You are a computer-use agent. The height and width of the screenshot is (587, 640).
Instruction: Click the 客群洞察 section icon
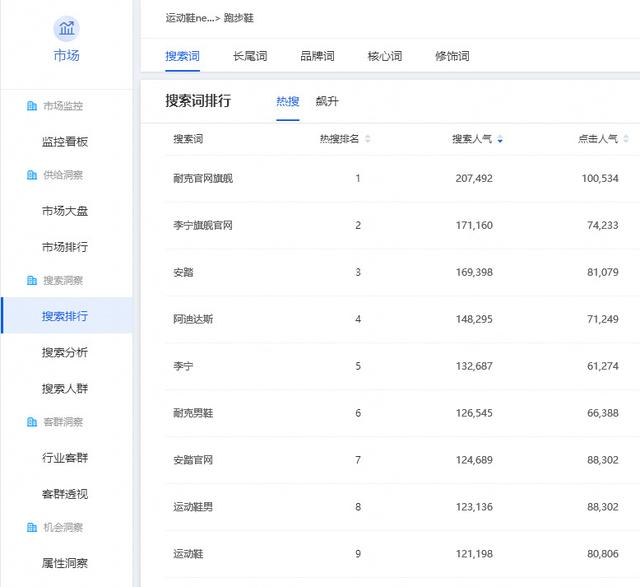(32, 422)
